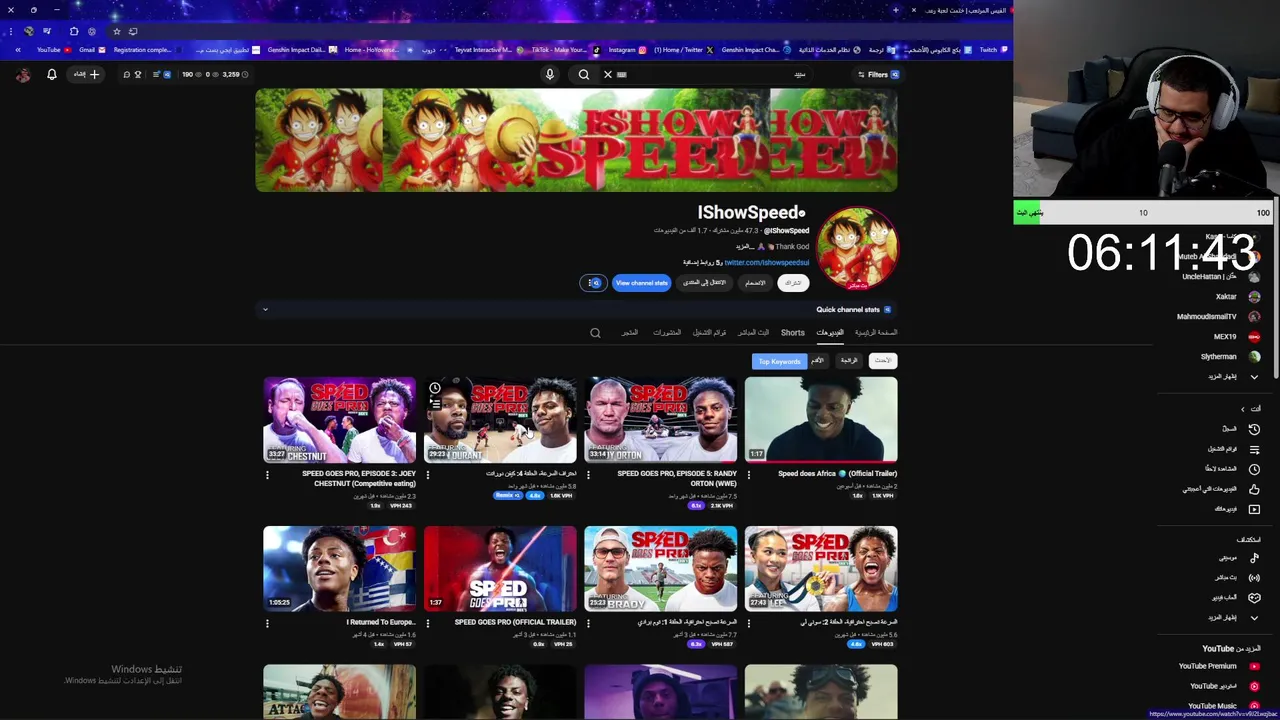Add Kevin Durant video to Watch Later

point(434,388)
